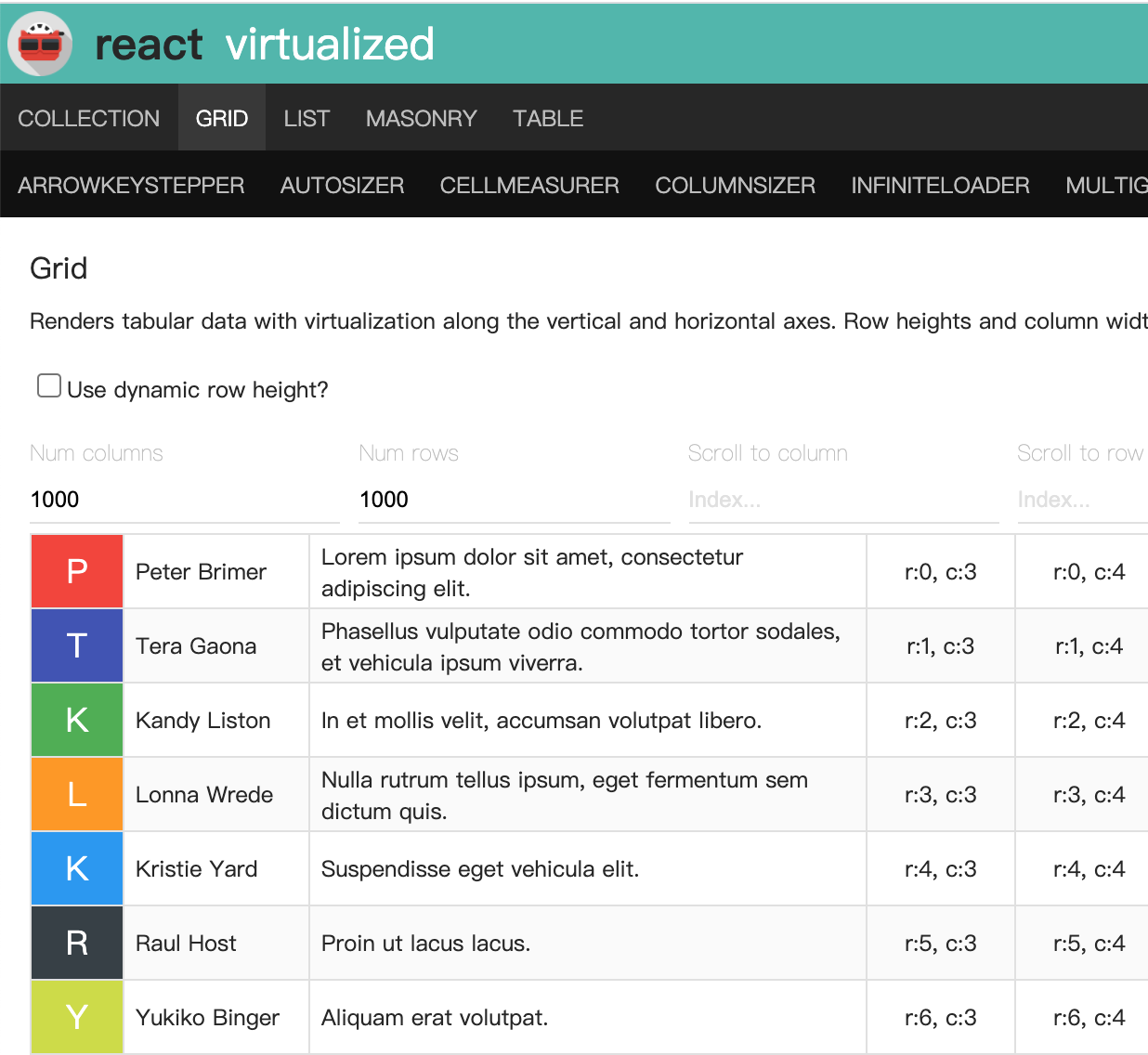Focus the Scroll to row index field
Viewport: 1148px width, 1055px height.
(1083, 500)
